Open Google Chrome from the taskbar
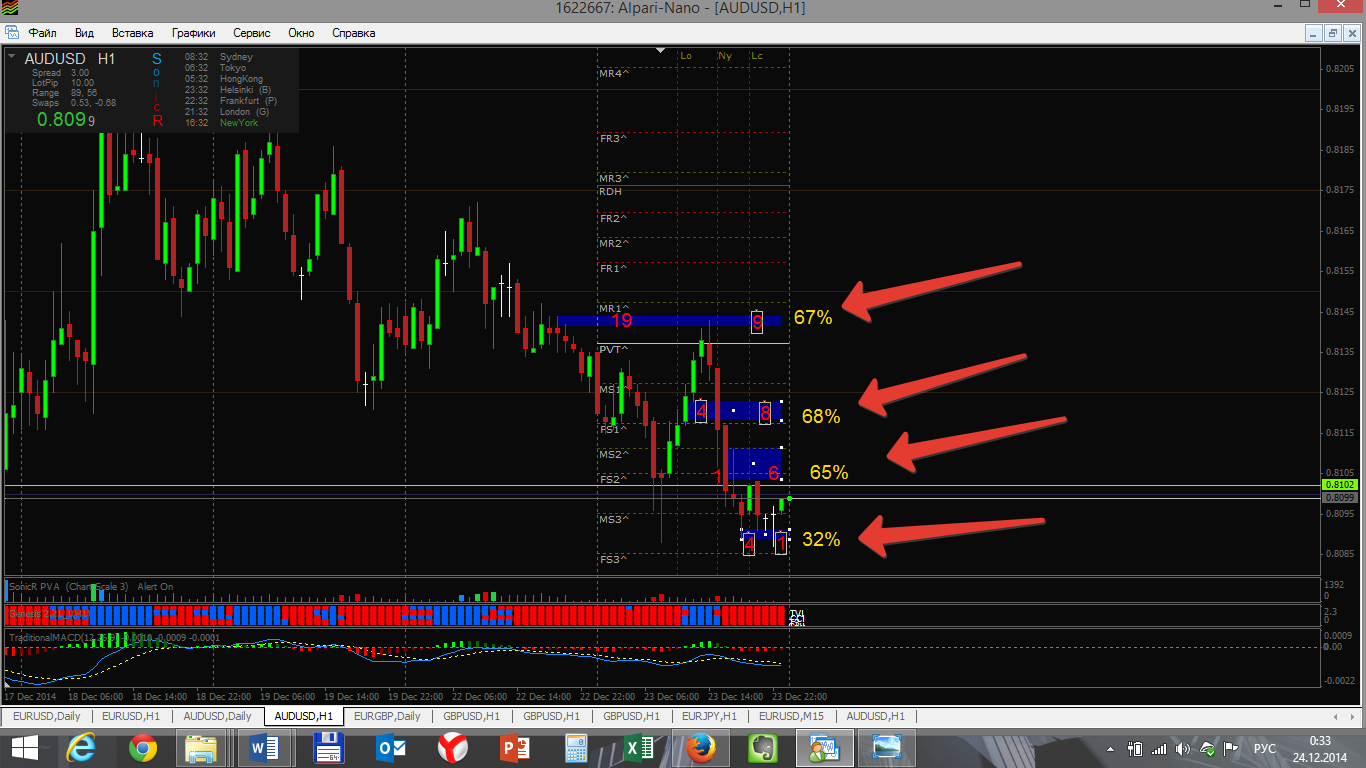Viewport: 1366px width, 768px height. point(143,747)
